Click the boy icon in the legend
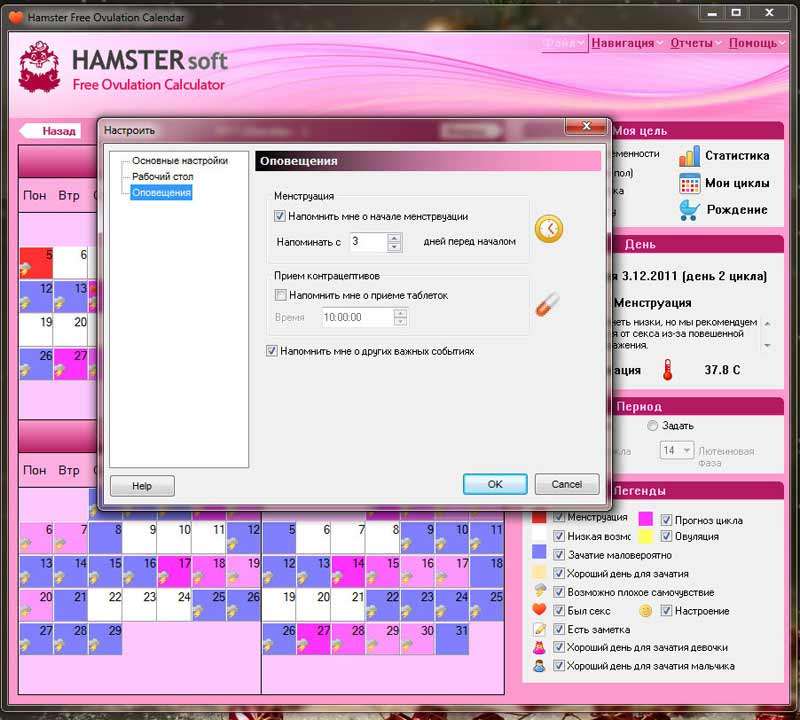The height and width of the screenshot is (720, 800). [539, 666]
